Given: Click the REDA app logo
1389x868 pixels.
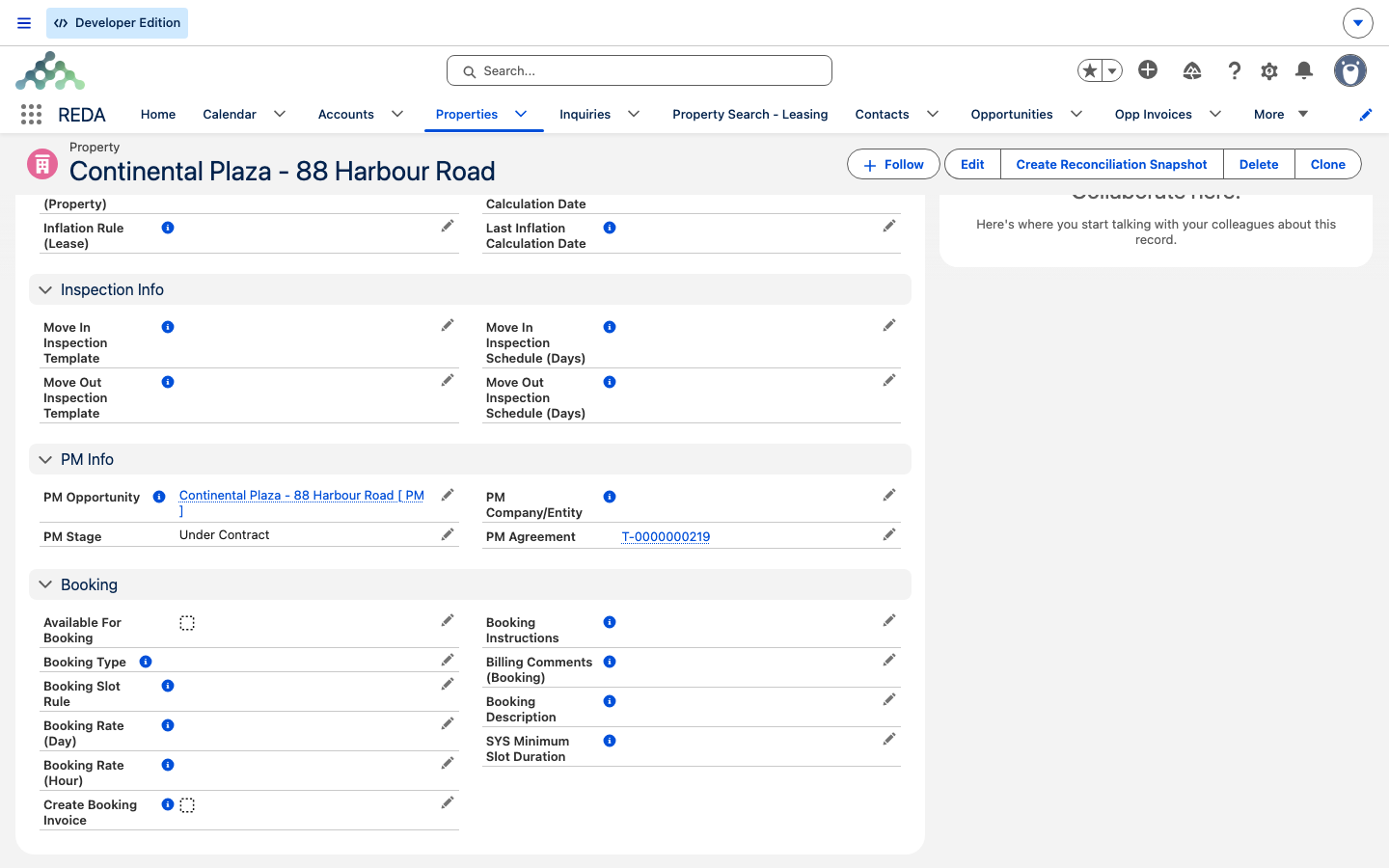Looking at the screenshot, I should point(50,71).
